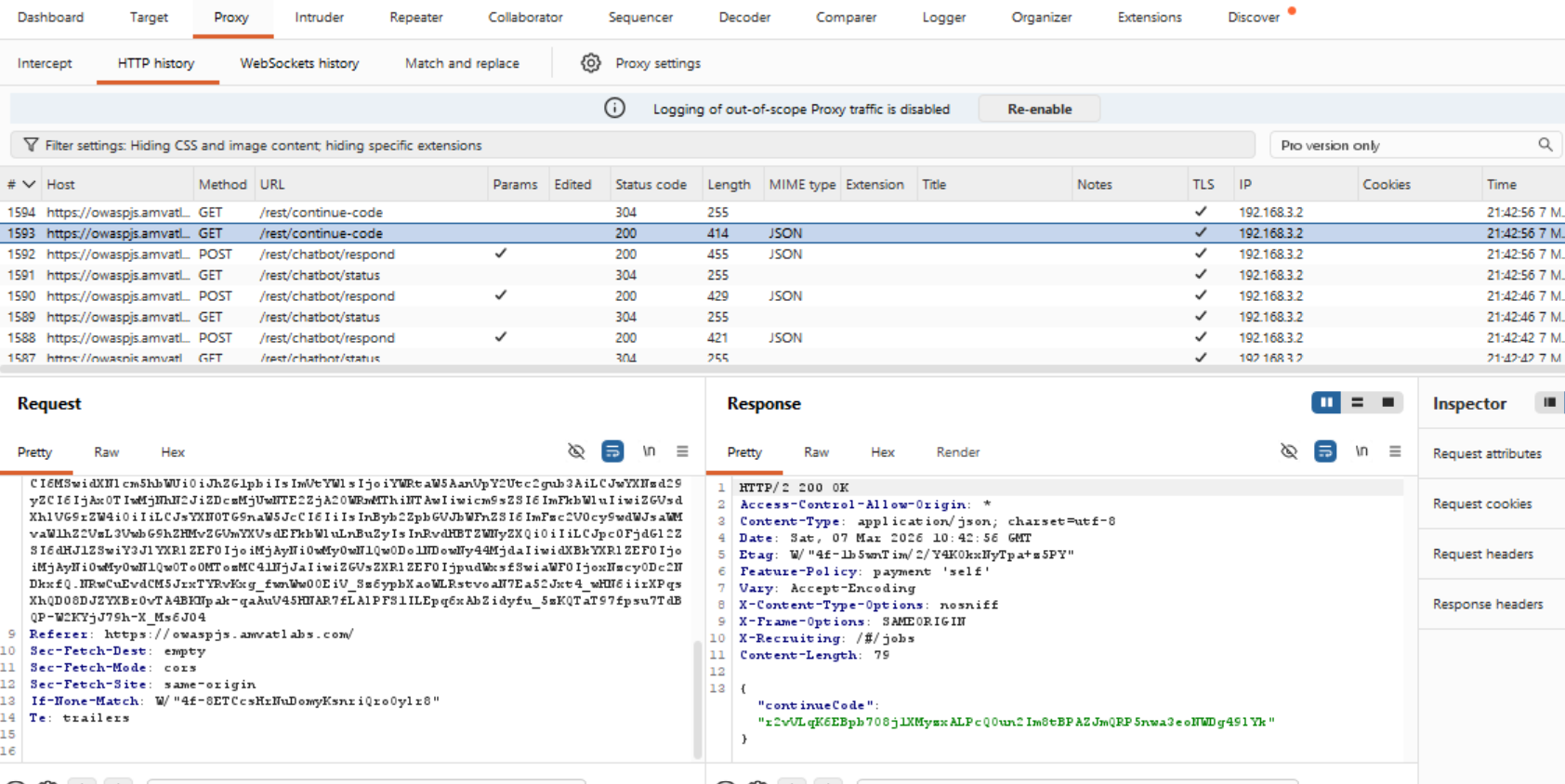Screen dimensions: 1565x784
Task: Click the # column sort arrow
Action: point(29,185)
